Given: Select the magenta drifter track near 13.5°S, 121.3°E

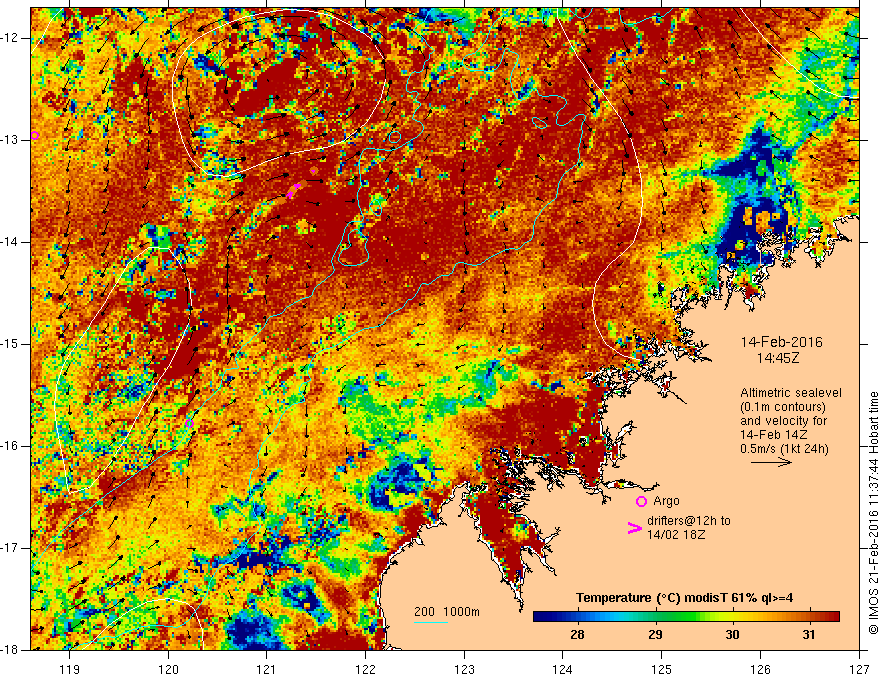Looking at the screenshot, I should point(294,190).
